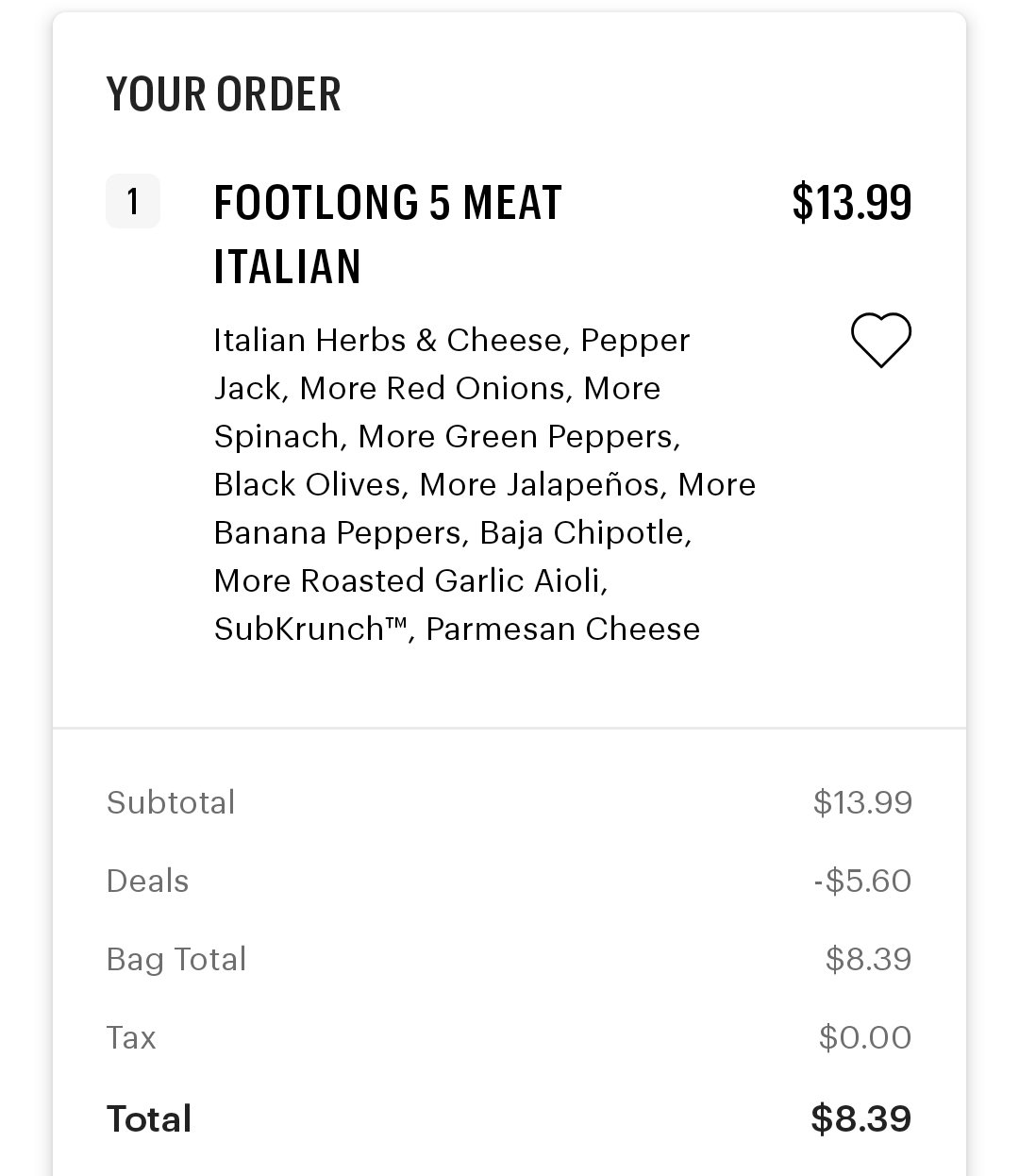Click the bold Total label

coord(149,1118)
